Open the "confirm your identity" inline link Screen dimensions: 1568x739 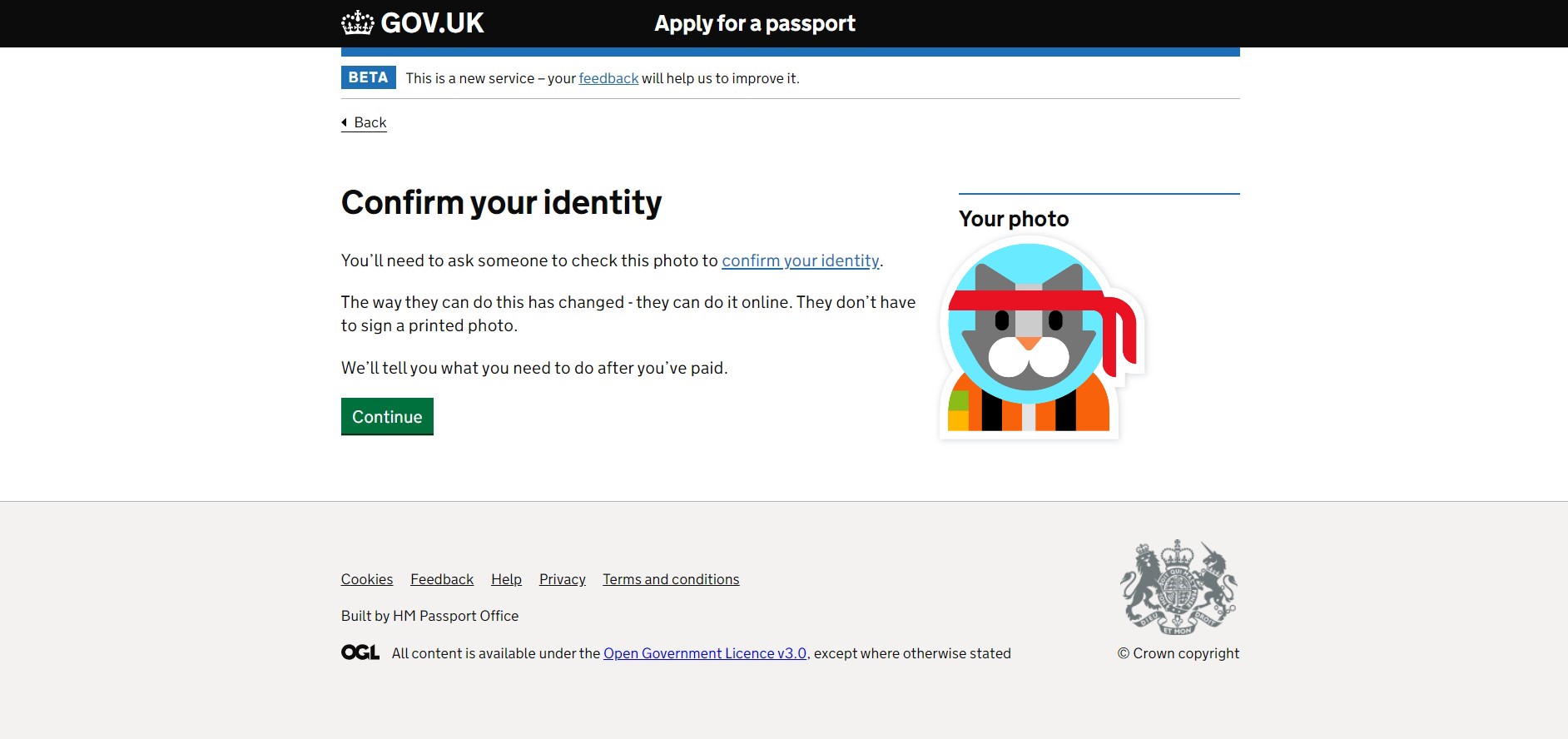tap(800, 260)
